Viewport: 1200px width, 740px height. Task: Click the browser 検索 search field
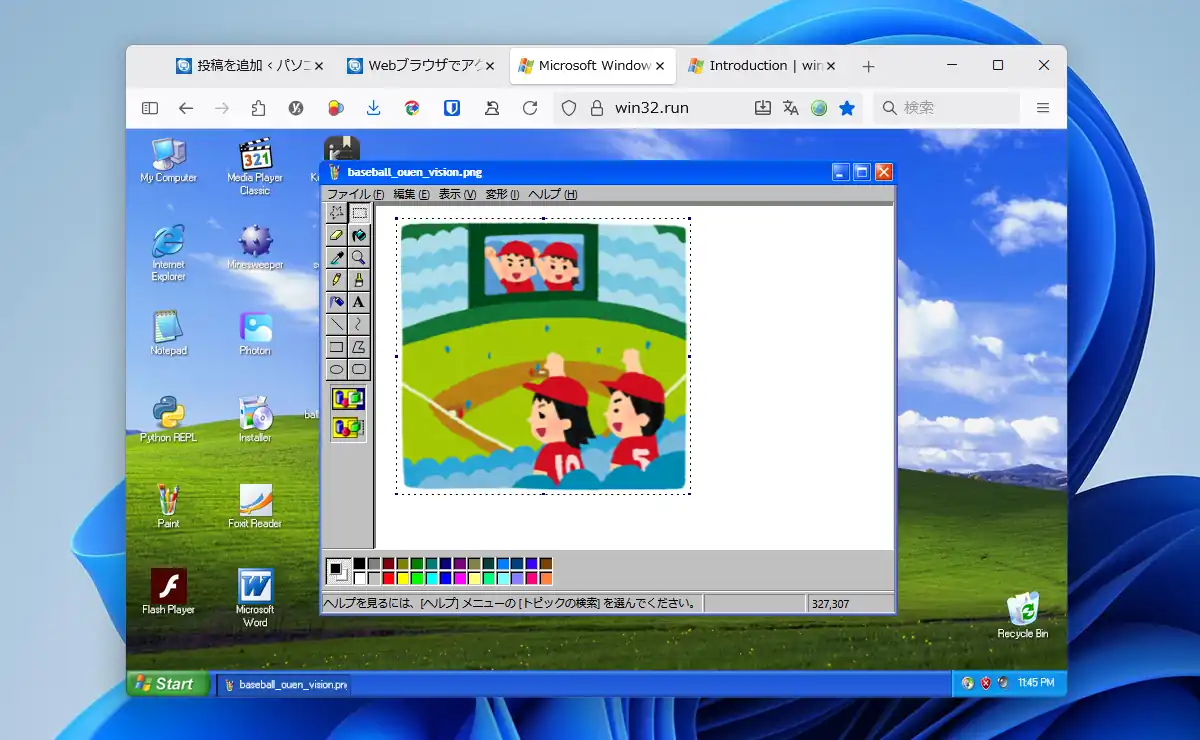click(945, 108)
